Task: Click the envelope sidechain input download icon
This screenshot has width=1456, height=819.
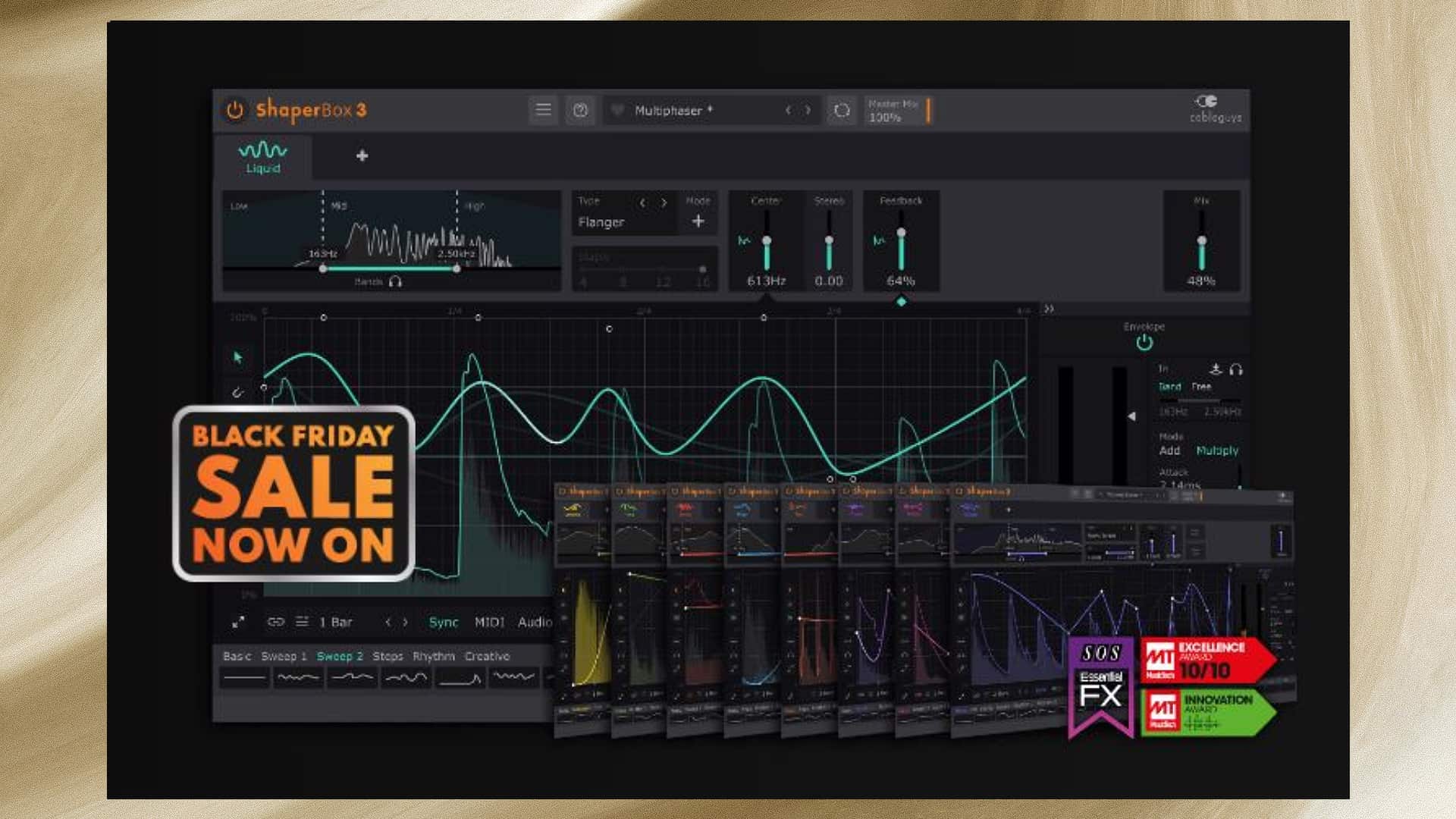Action: 1216,369
